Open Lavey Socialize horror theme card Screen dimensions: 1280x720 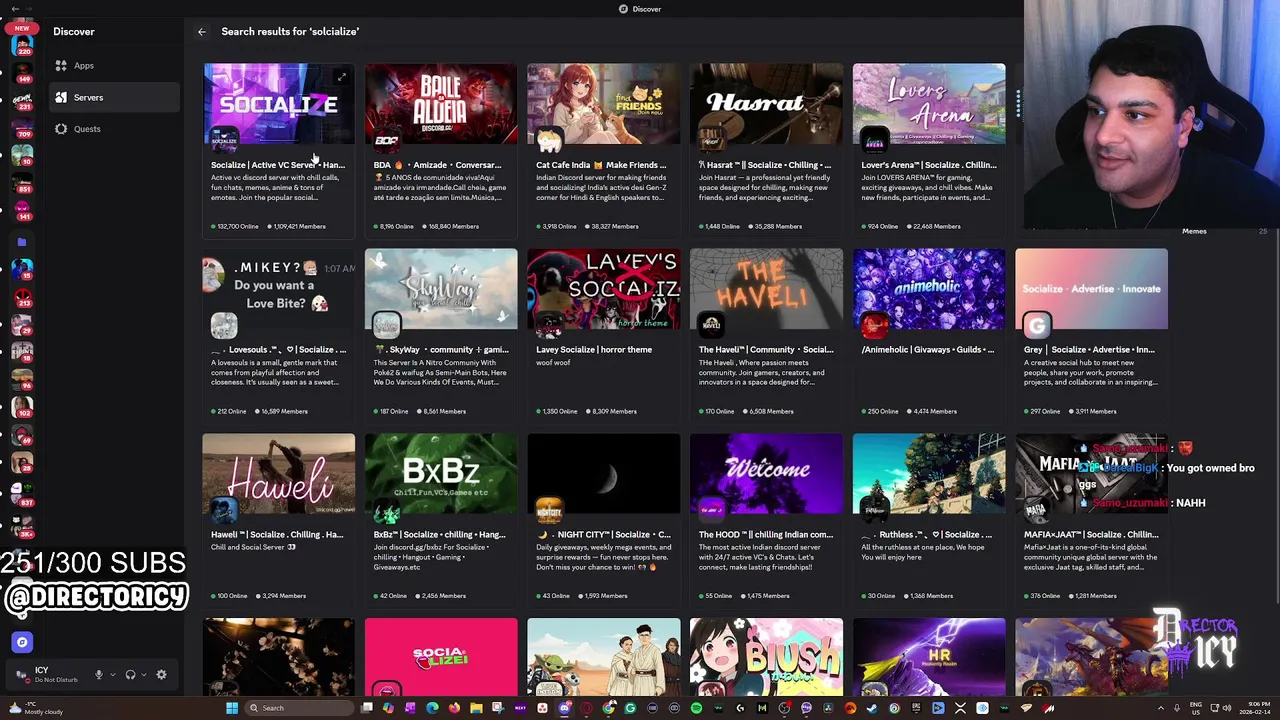click(x=603, y=334)
